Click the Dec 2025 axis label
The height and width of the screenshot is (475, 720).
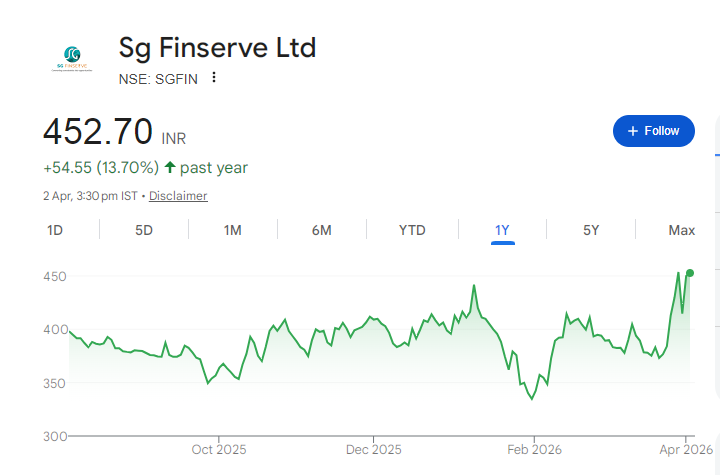coord(373,449)
